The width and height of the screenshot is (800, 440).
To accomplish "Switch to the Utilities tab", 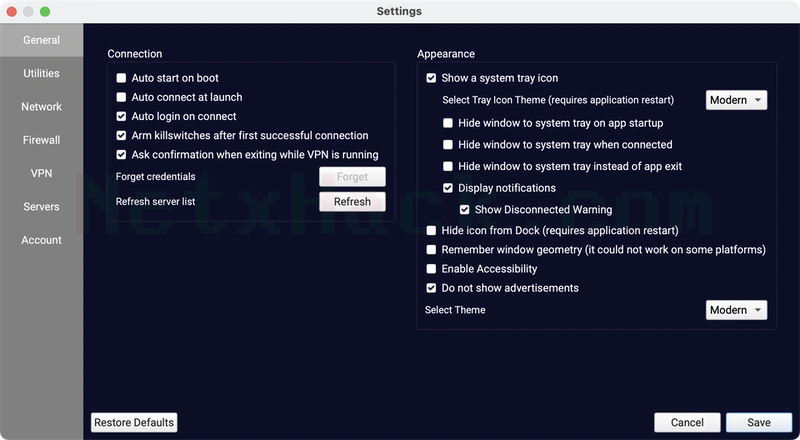I will tap(41, 74).
